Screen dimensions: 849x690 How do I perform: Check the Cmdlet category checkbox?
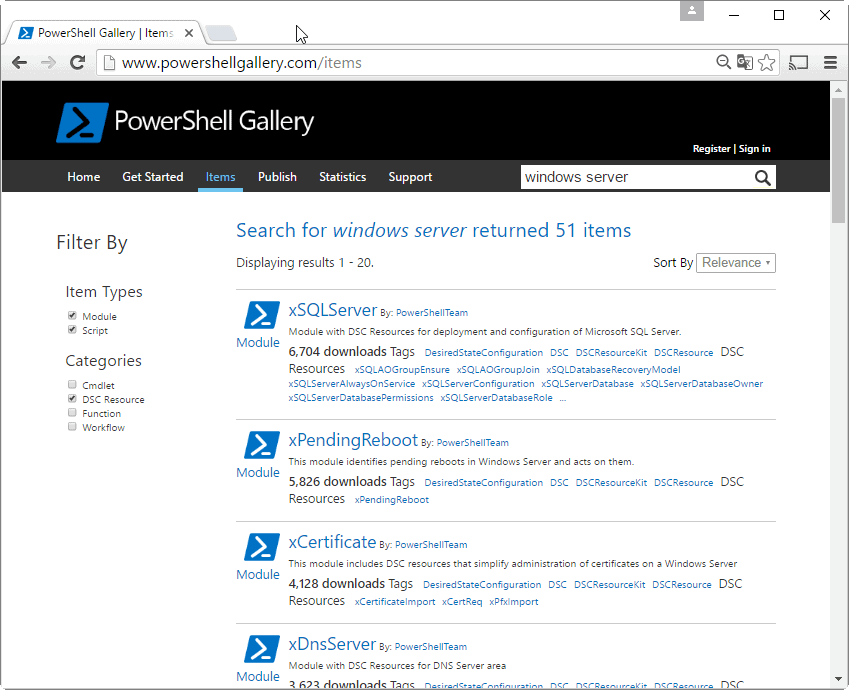click(72, 385)
